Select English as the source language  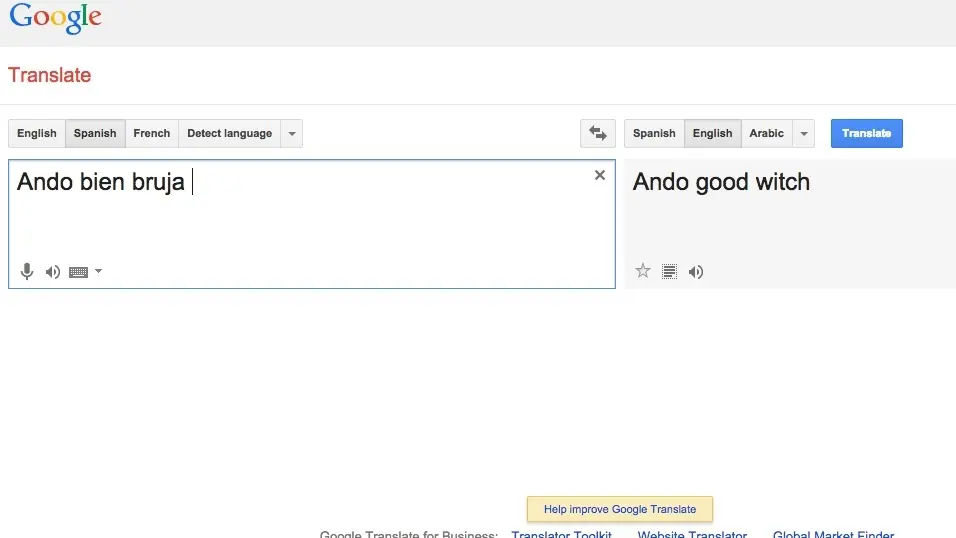[x=37, y=133]
